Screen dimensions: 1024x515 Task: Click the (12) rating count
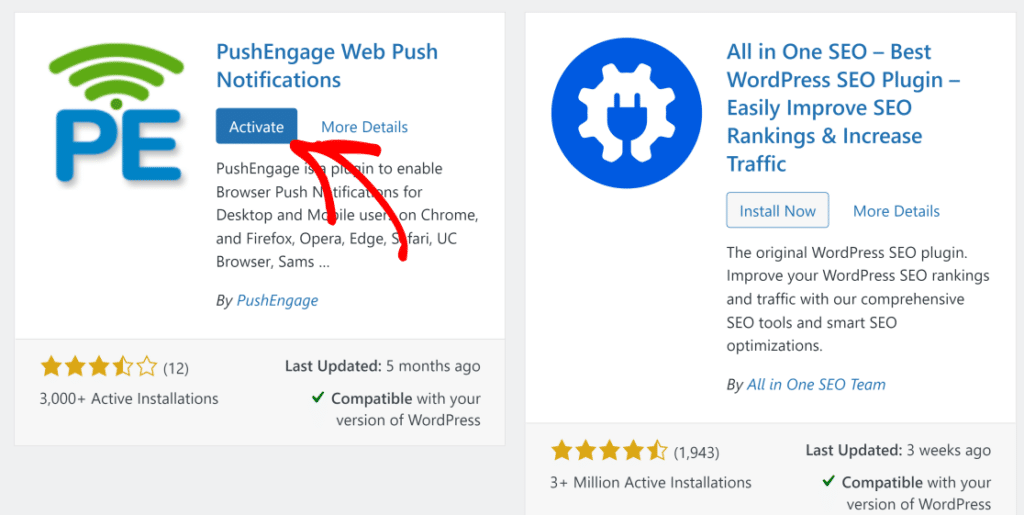[176, 367]
